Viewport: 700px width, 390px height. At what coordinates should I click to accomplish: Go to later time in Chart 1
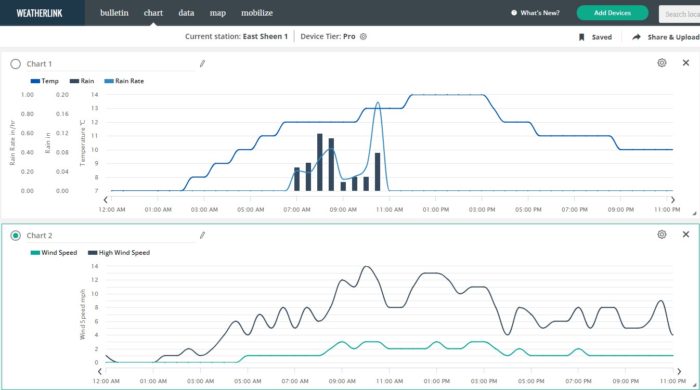673,200
